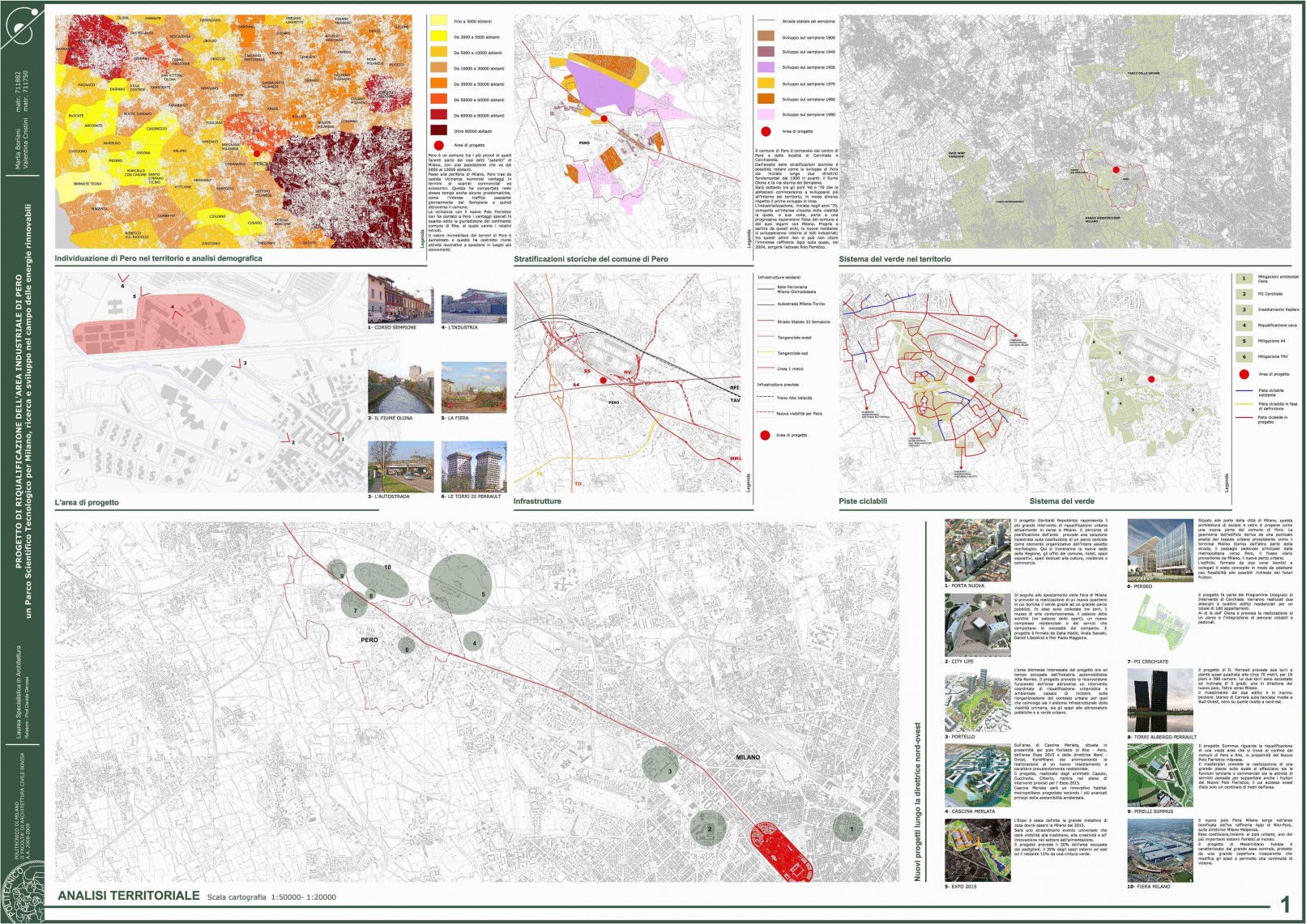Click the red 'Area di progetto' dot in Stratificazioni legend
1306x924 pixels.
pyautogui.click(x=766, y=130)
